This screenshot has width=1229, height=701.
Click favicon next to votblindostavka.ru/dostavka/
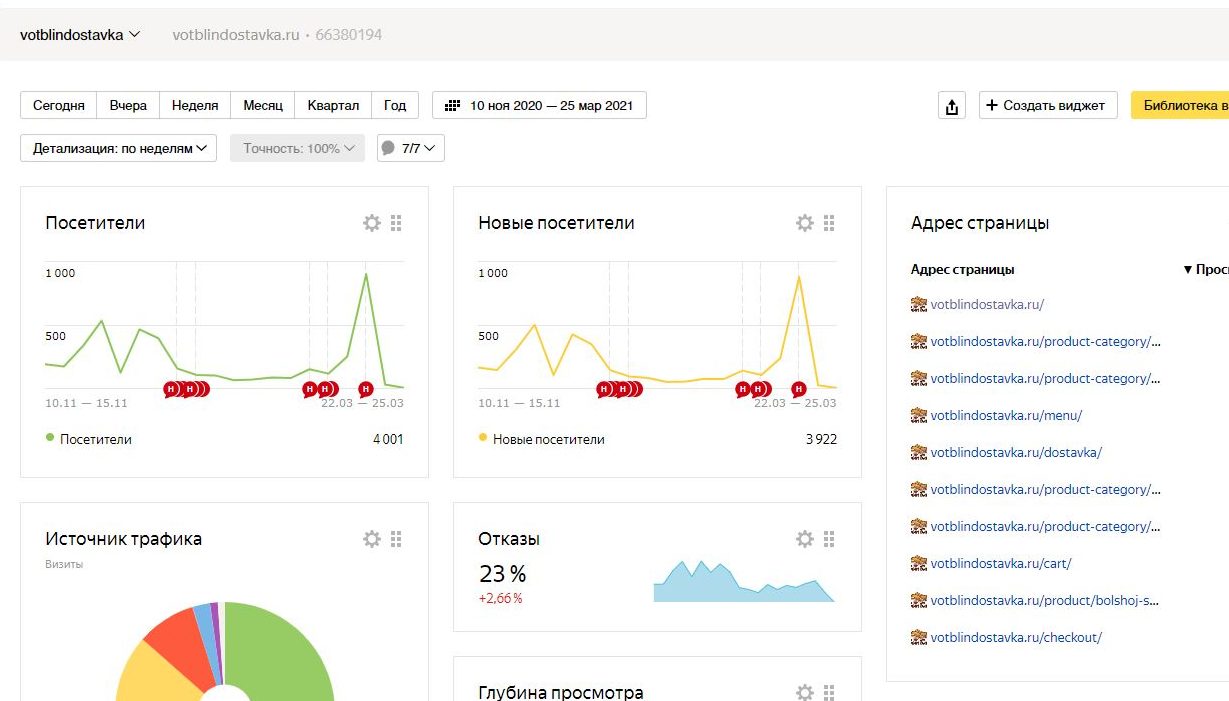[919, 453]
